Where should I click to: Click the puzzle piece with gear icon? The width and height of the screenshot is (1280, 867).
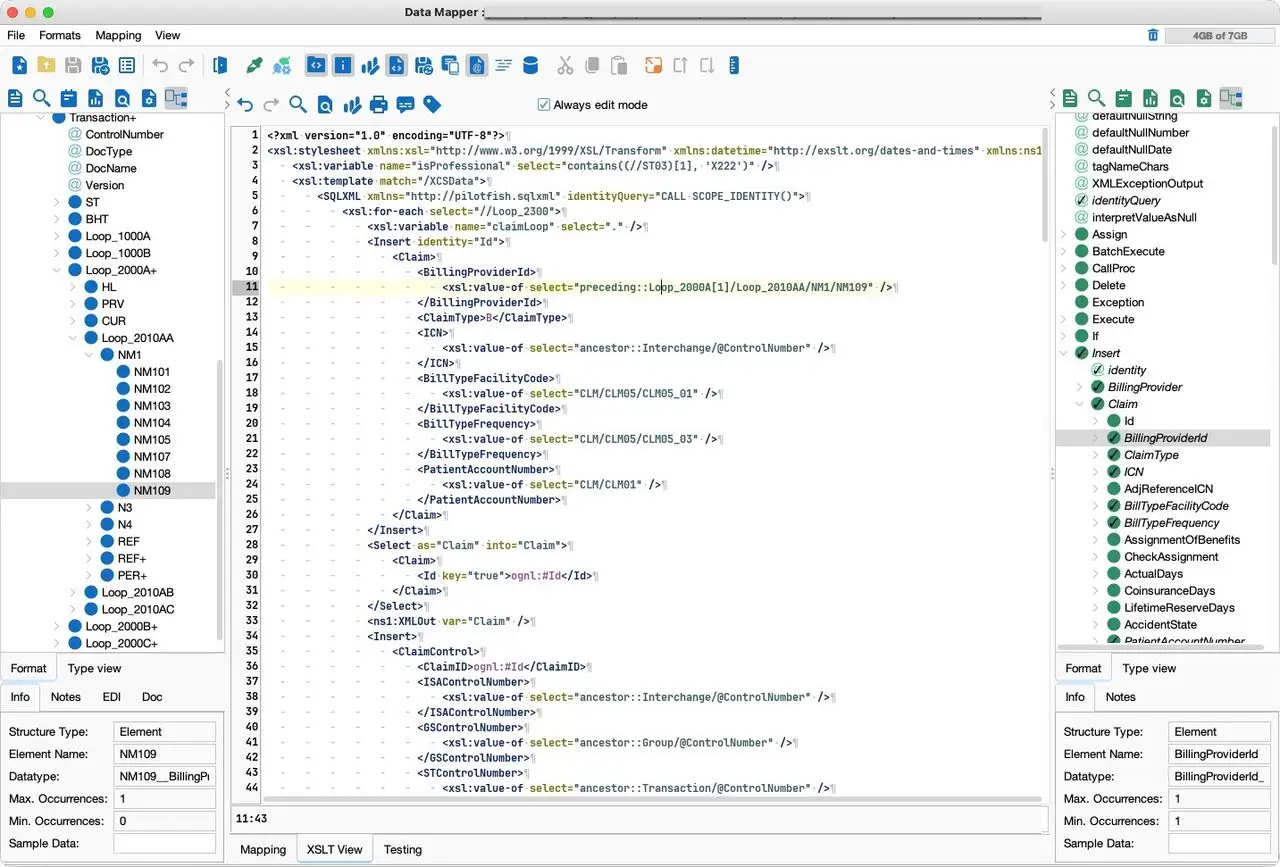283,66
